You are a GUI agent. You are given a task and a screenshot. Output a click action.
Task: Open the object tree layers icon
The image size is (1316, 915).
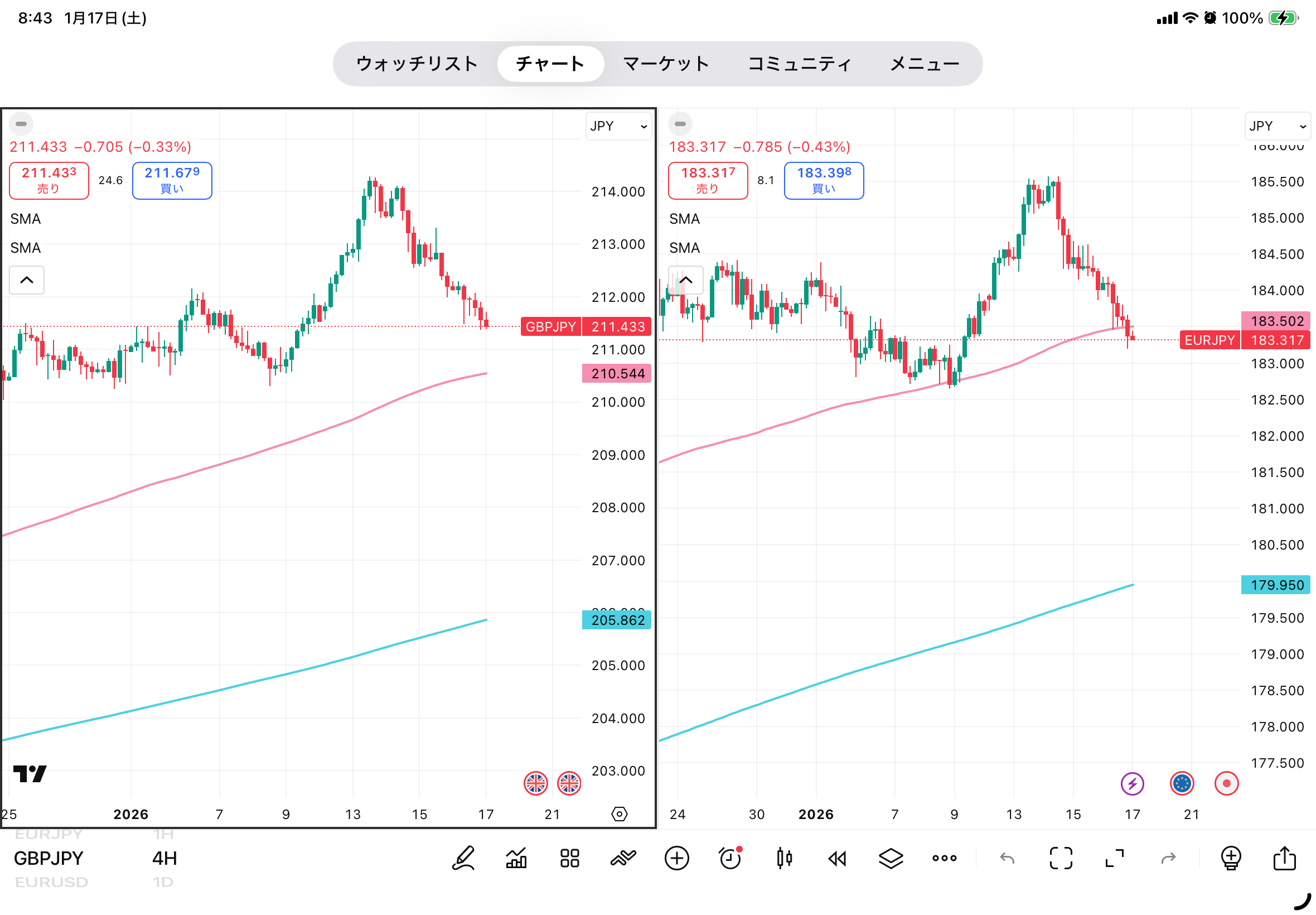(891, 858)
